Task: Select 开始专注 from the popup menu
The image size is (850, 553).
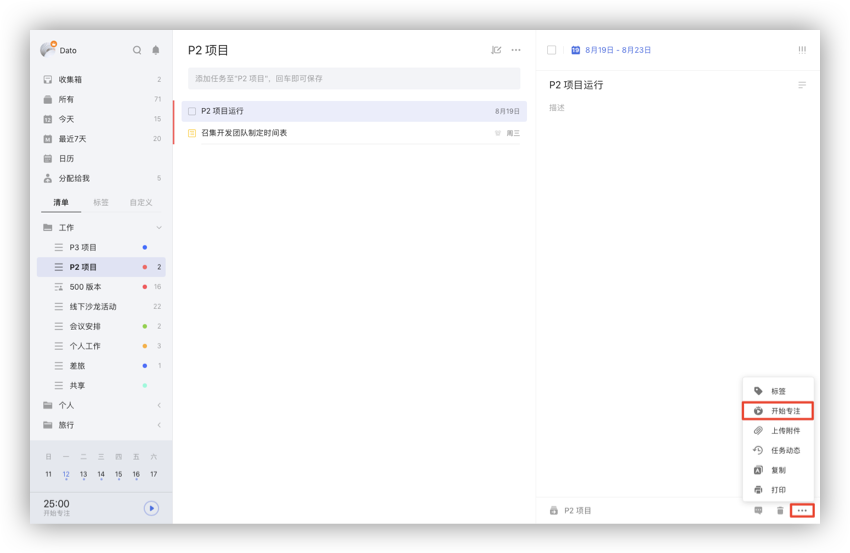Action: coord(778,411)
